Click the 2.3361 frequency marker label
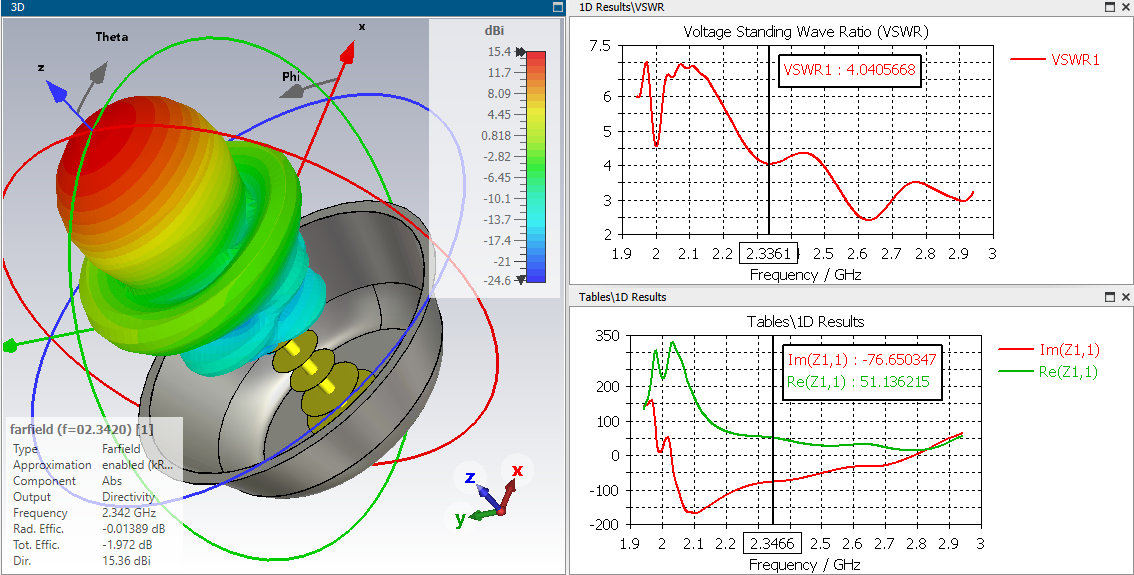This screenshot has height=575, width=1134. point(768,254)
